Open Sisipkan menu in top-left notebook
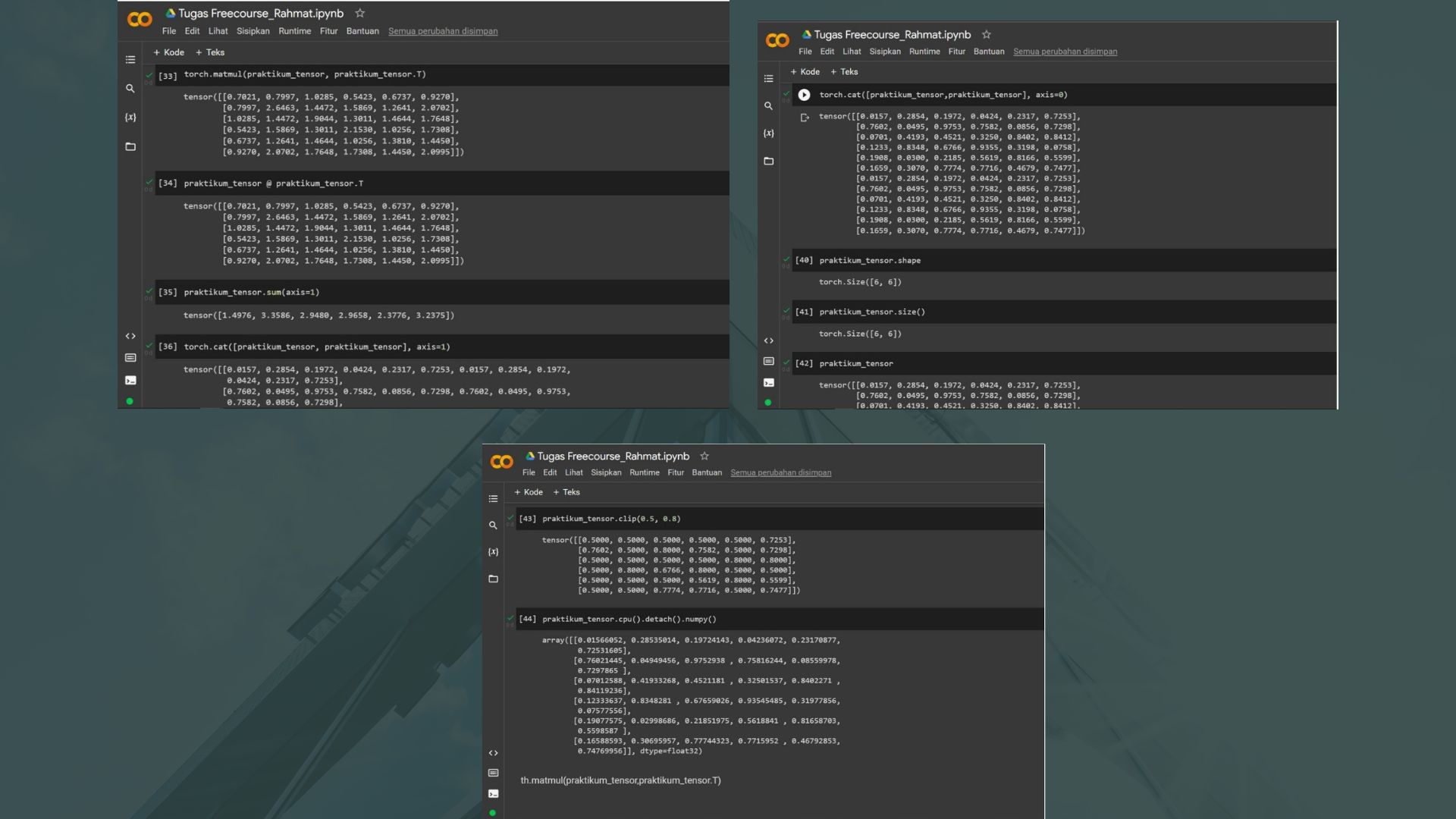 tap(253, 31)
